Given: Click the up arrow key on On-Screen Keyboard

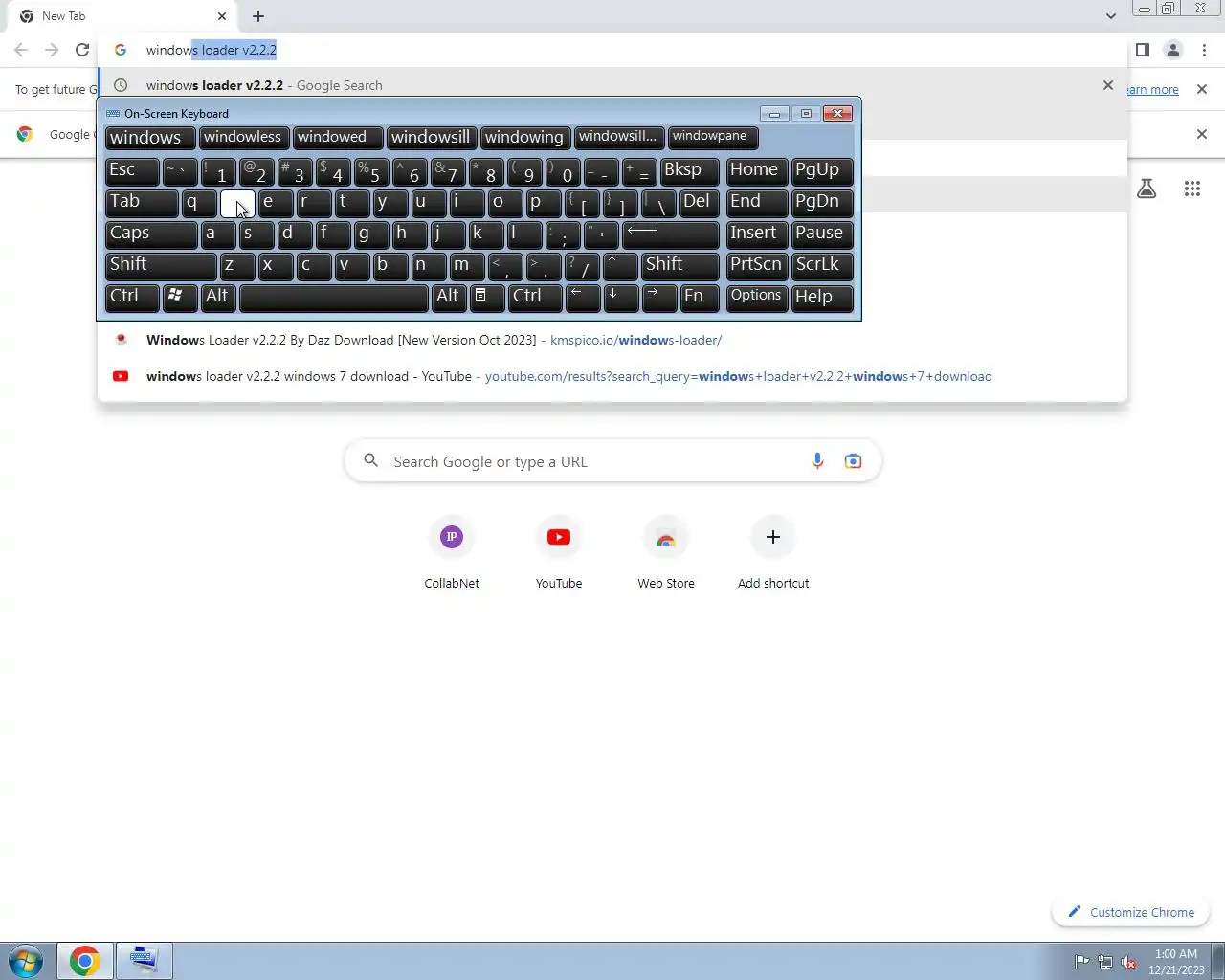Looking at the screenshot, I should coord(620,266).
